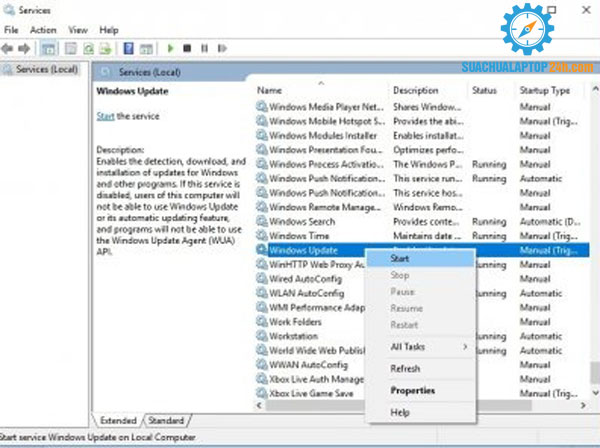Click gear icon beside Xbox Live Game Save
600x448 pixels.
coord(262,393)
